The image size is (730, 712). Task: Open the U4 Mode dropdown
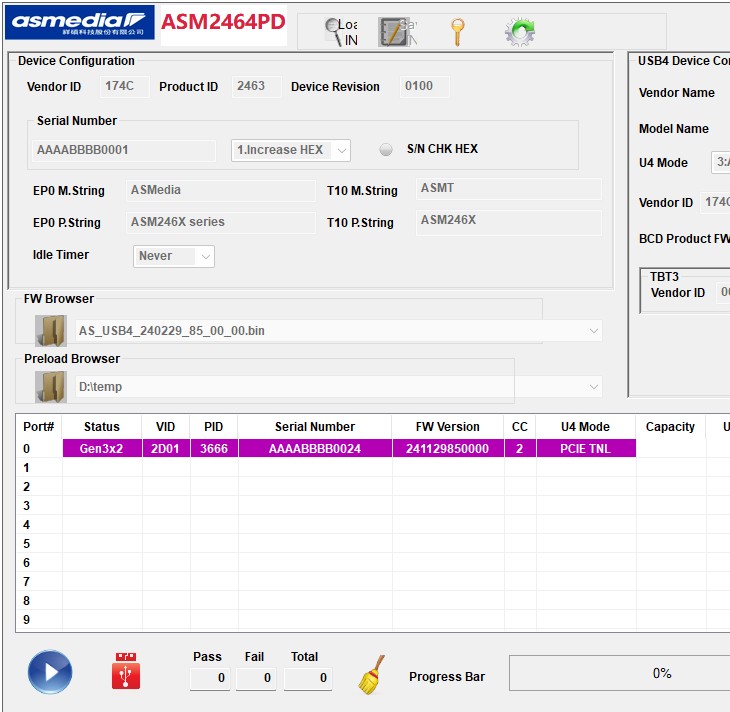click(x=719, y=162)
